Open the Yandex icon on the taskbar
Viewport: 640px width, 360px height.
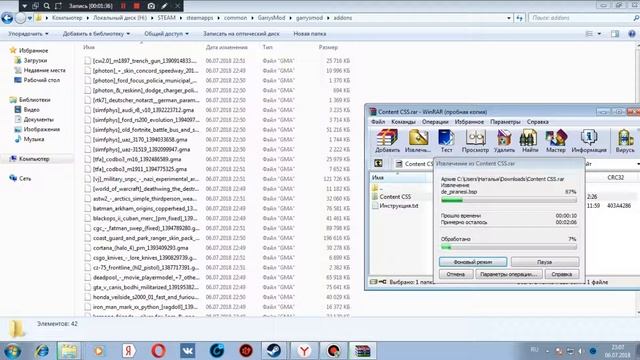point(129,351)
